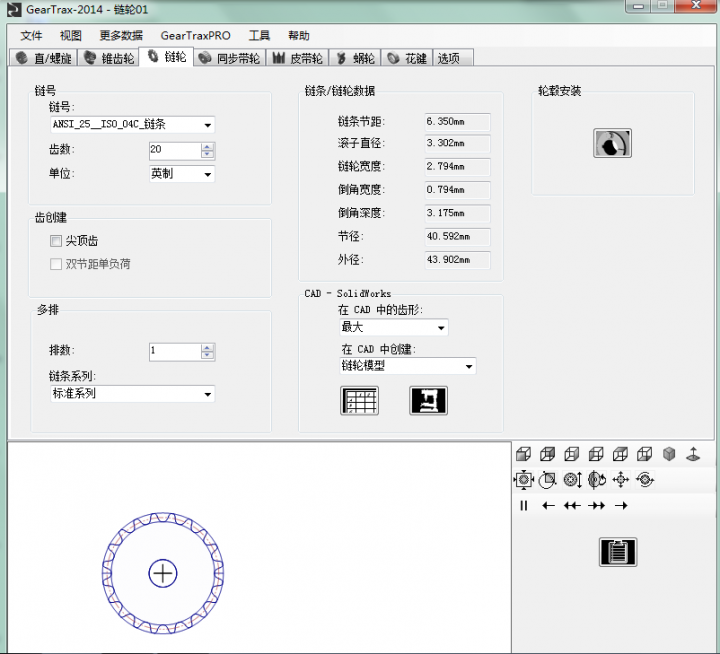Click the data table icon under CAD section
The image size is (720, 654).
point(359,400)
